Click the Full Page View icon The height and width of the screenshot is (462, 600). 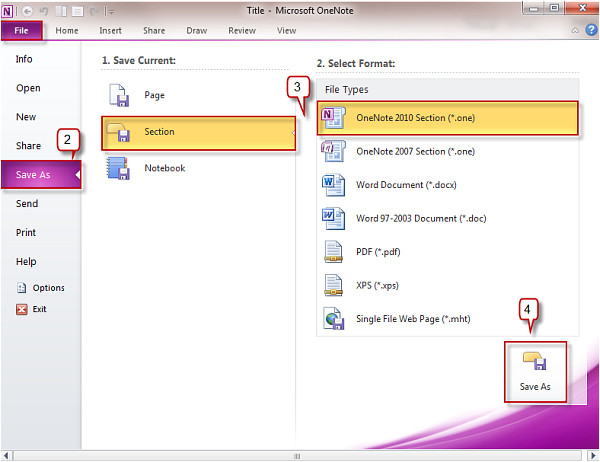(x=78, y=11)
